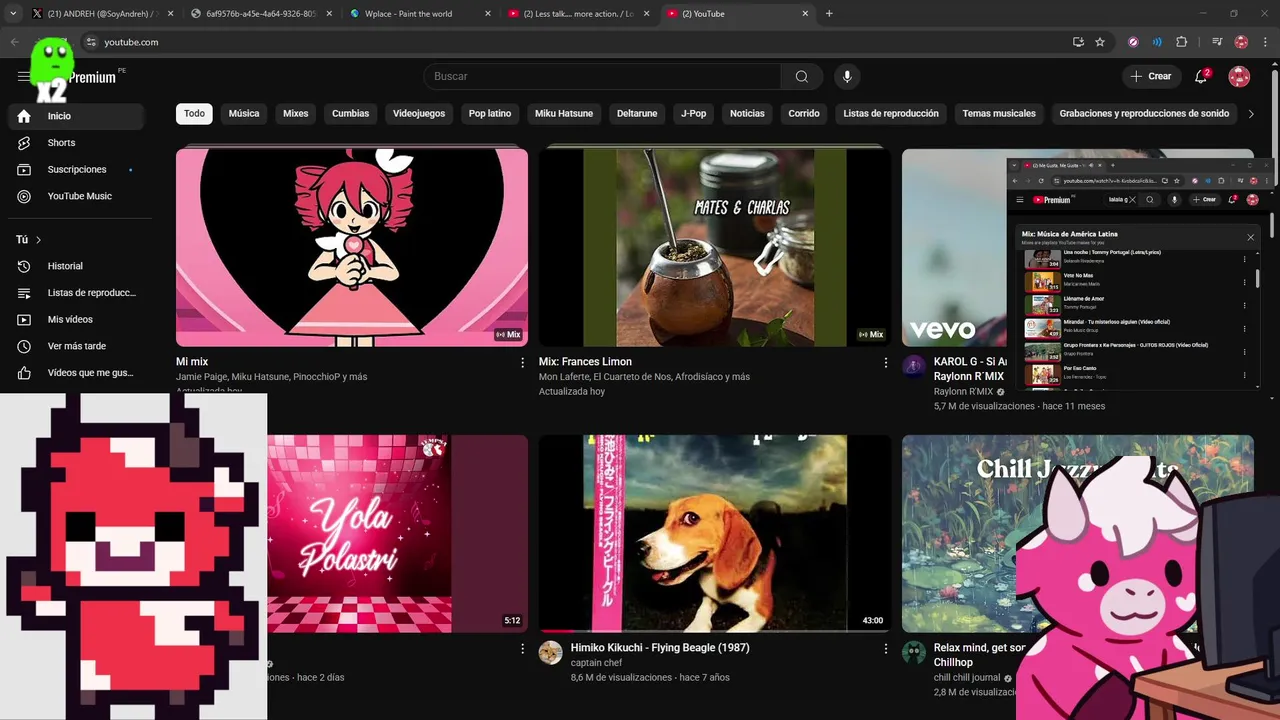Screen dimensions: 1280x720
Task: Open options menu for Mix: Frances Limon
Action: coord(885,363)
